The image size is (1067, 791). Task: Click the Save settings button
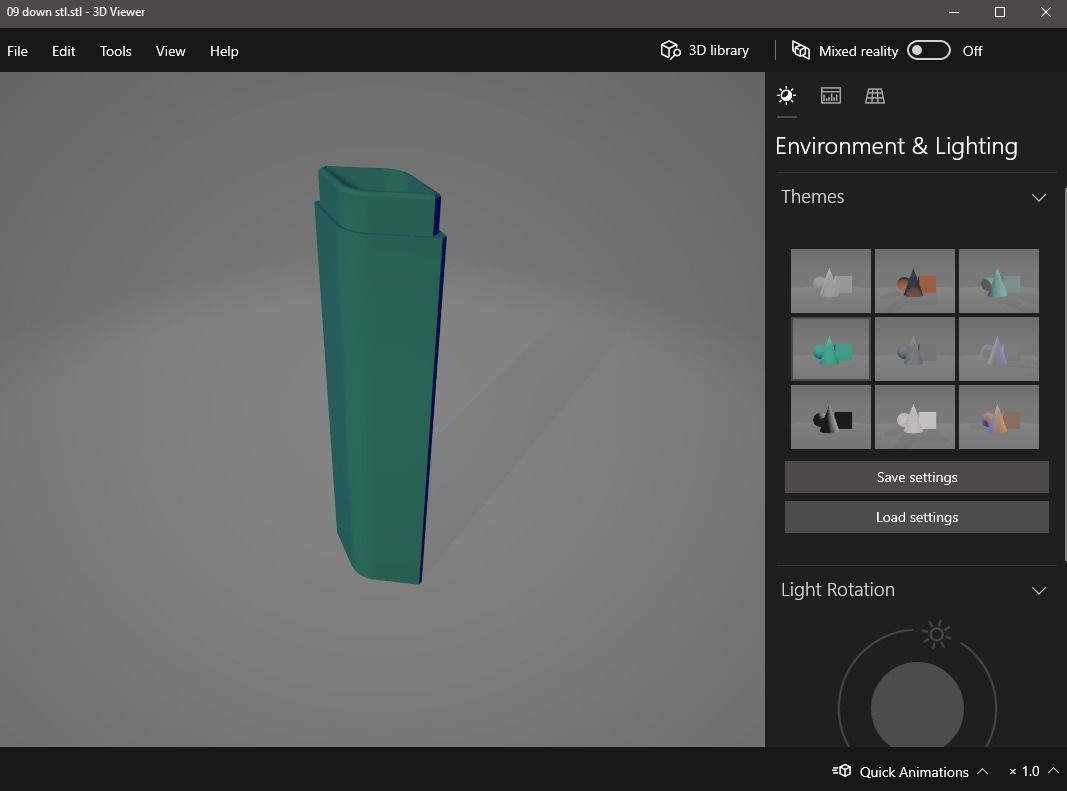coord(917,477)
